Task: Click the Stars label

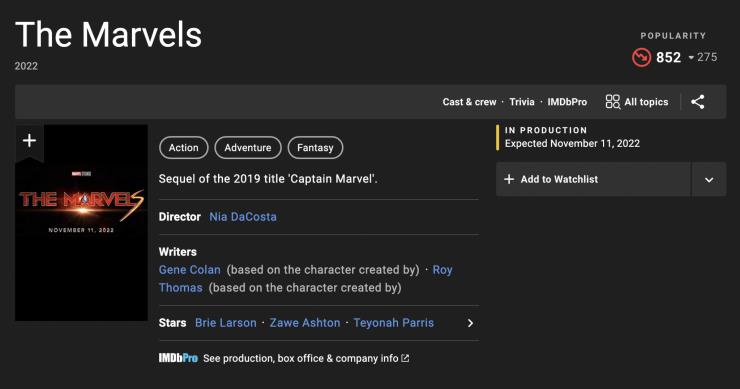Action: 172,323
